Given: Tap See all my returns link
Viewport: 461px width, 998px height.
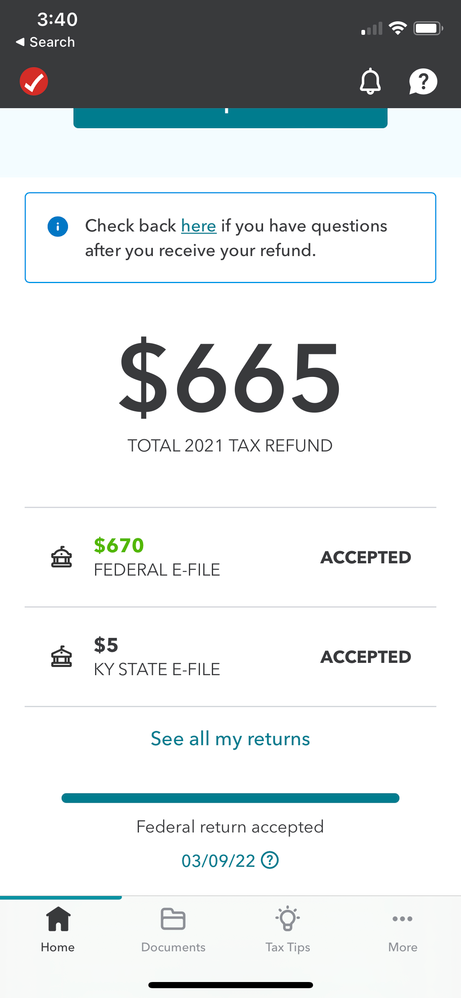Looking at the screenshot, I should point(230,739).
